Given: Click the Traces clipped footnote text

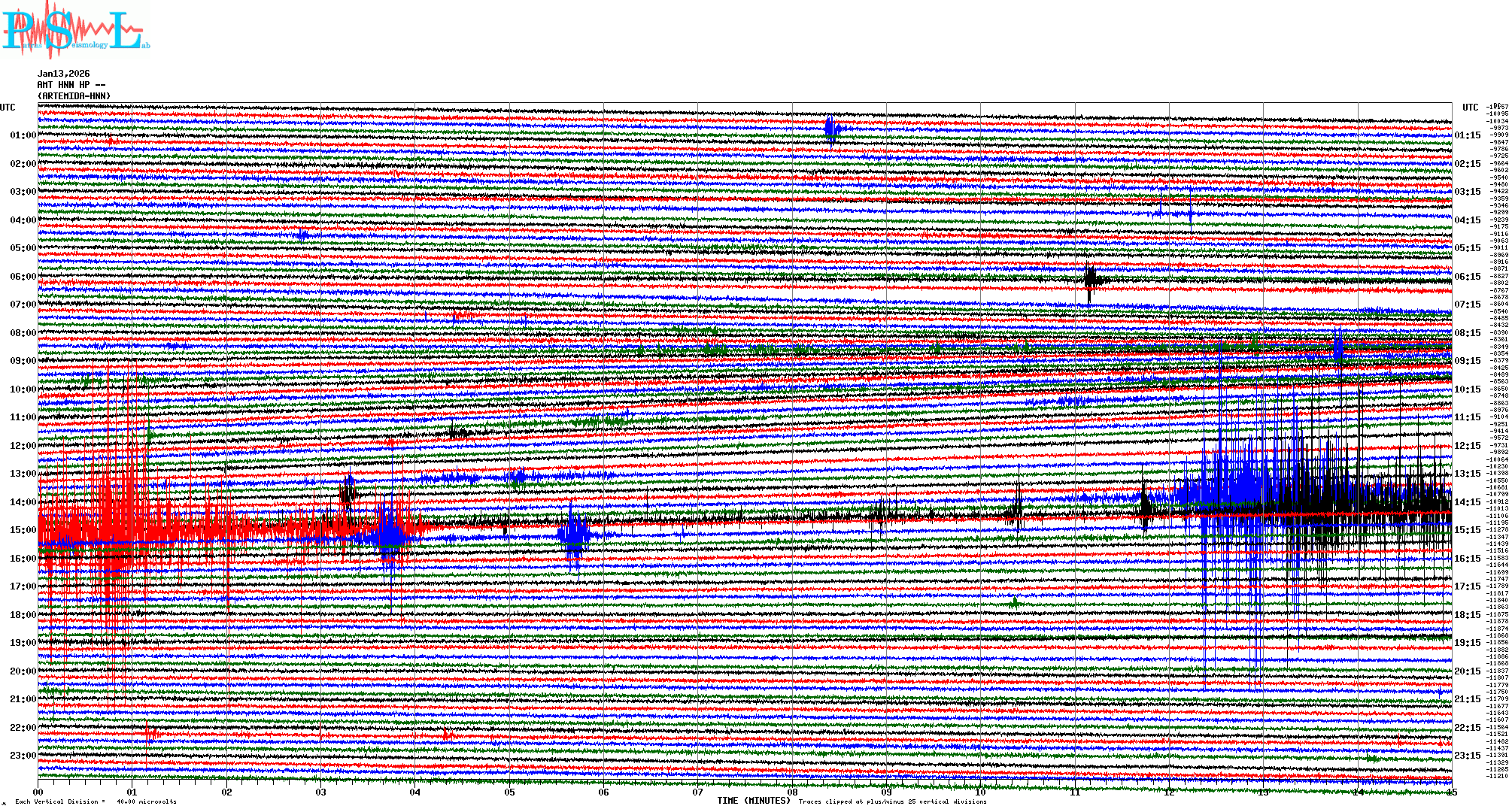Looking at the screenshot, I should pyautogui.click(x=892, y=801).
